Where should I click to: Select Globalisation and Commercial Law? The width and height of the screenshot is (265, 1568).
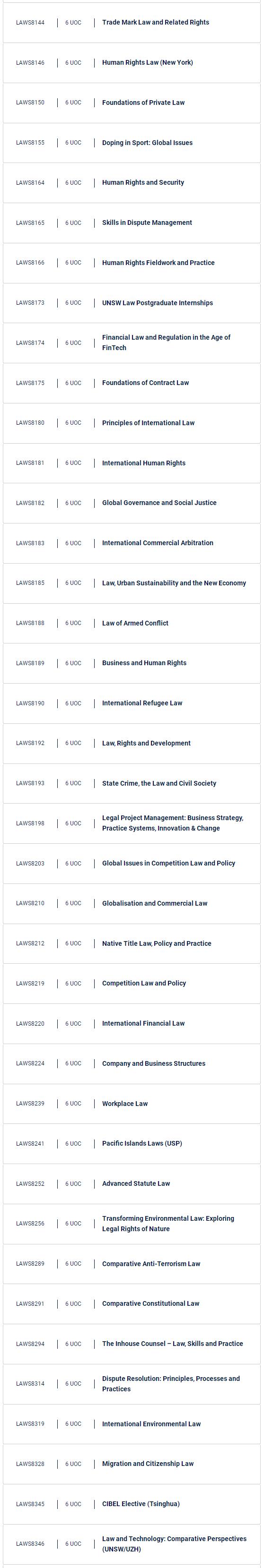tap(132, 903)
